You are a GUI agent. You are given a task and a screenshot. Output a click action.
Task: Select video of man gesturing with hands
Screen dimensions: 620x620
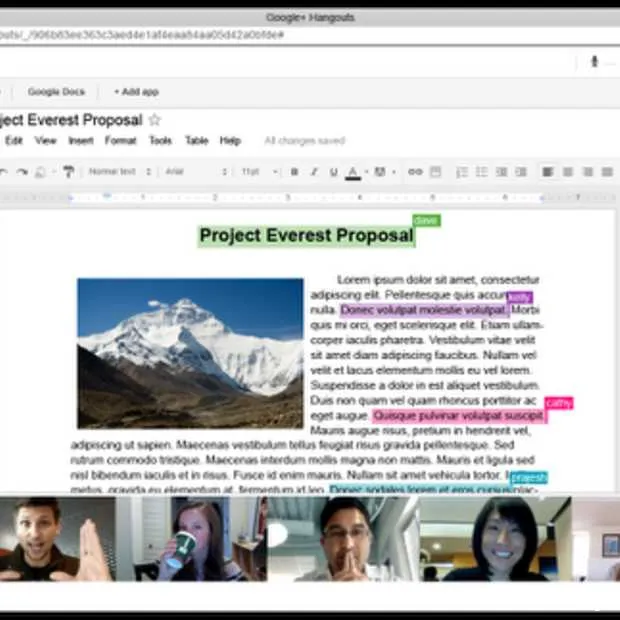[x=58, y=539]
